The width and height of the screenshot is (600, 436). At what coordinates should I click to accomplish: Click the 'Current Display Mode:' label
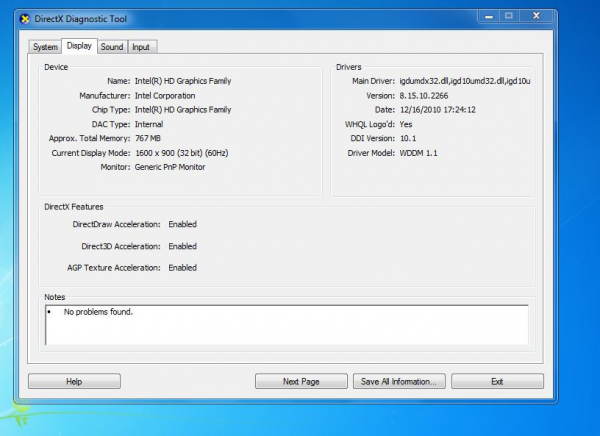tap(91, 153)
